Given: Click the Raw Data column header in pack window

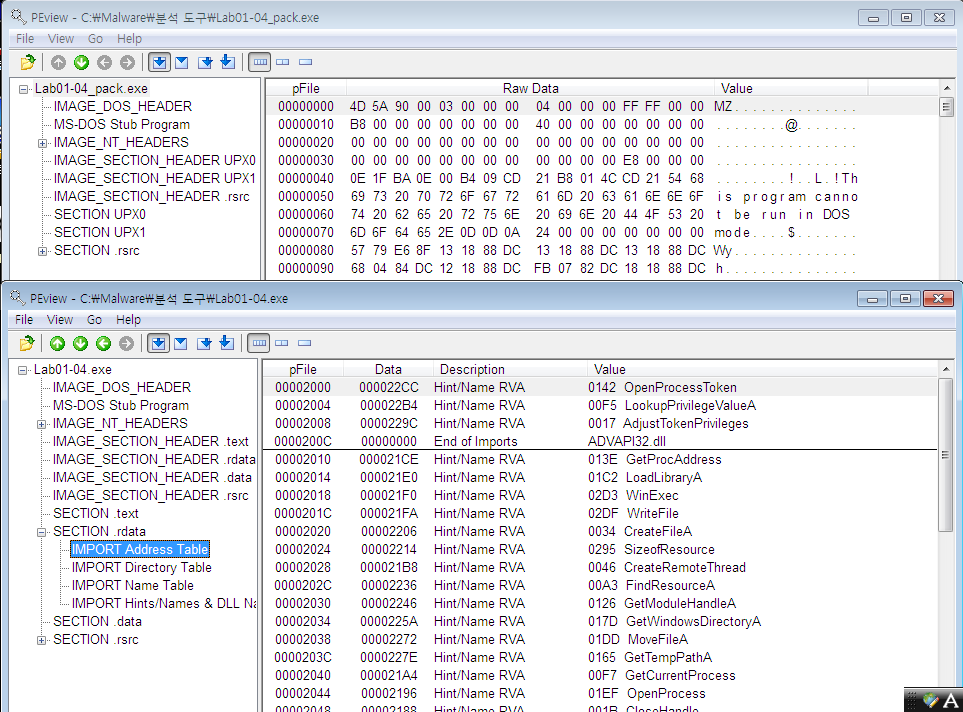Looking at the screenshot, I should (x=531, y=88).
